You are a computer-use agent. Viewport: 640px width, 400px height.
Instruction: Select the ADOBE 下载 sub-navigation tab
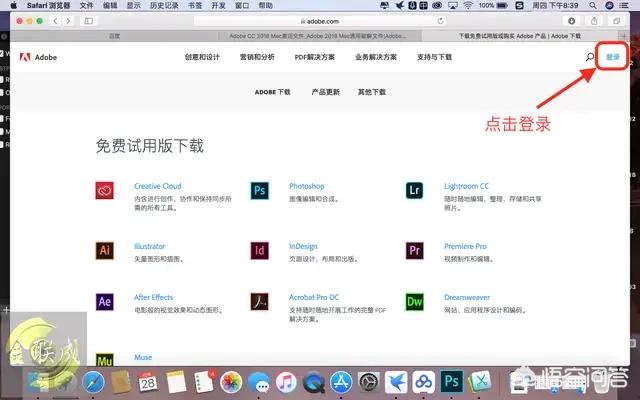click(x=273, y=92)
